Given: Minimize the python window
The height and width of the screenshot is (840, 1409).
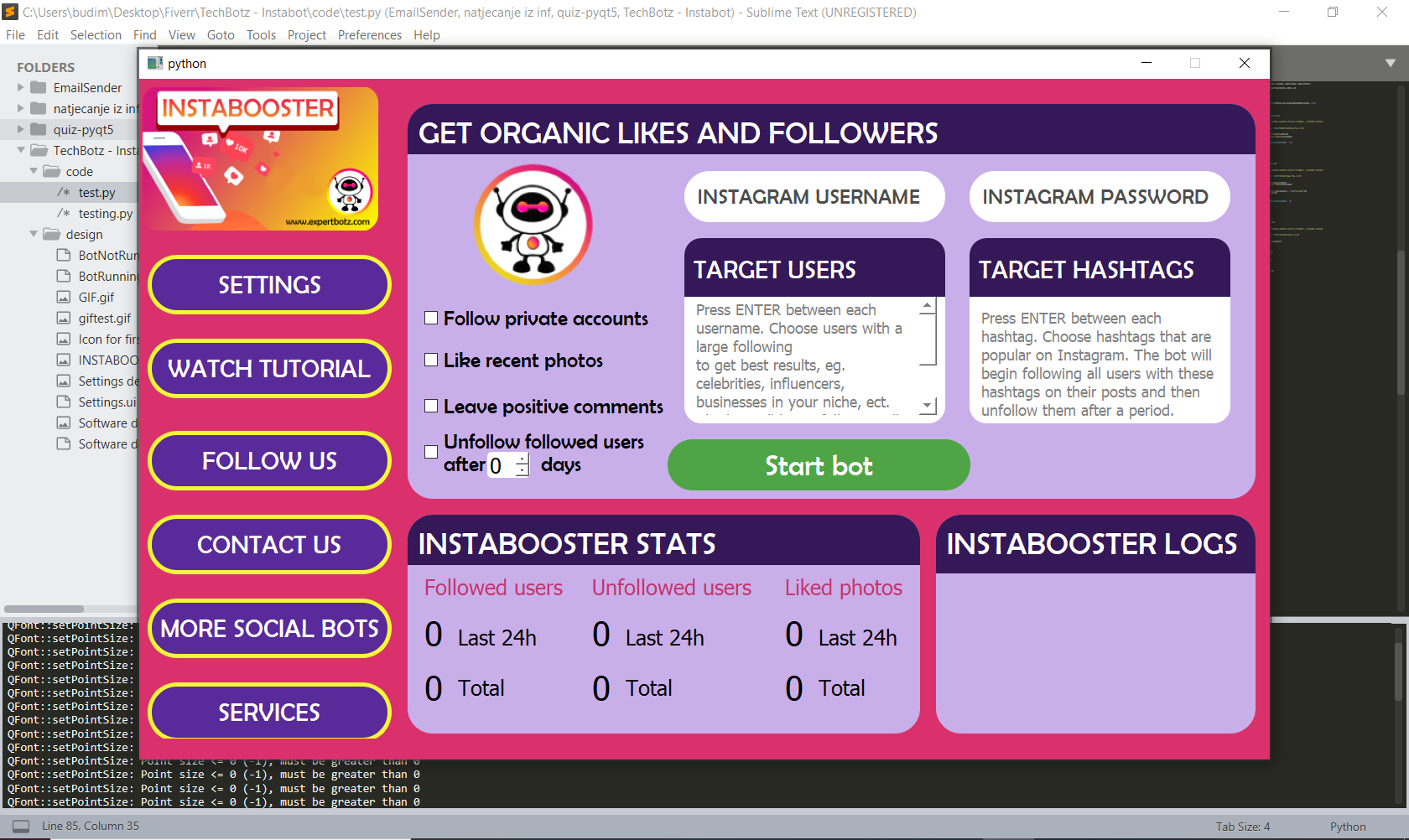Looking at the screenshot, I should coord(1146,63).
